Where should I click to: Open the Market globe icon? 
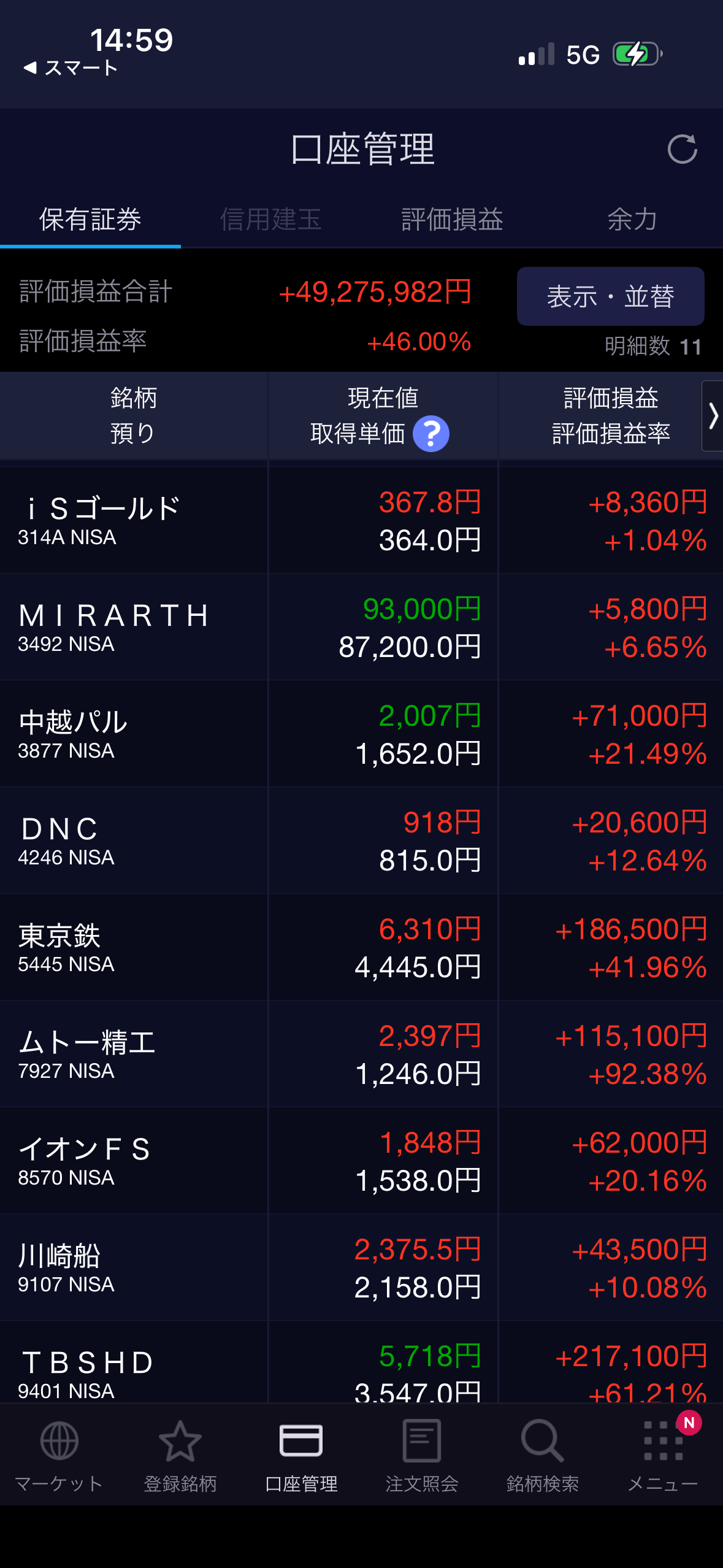click(x=59, y=1441)
